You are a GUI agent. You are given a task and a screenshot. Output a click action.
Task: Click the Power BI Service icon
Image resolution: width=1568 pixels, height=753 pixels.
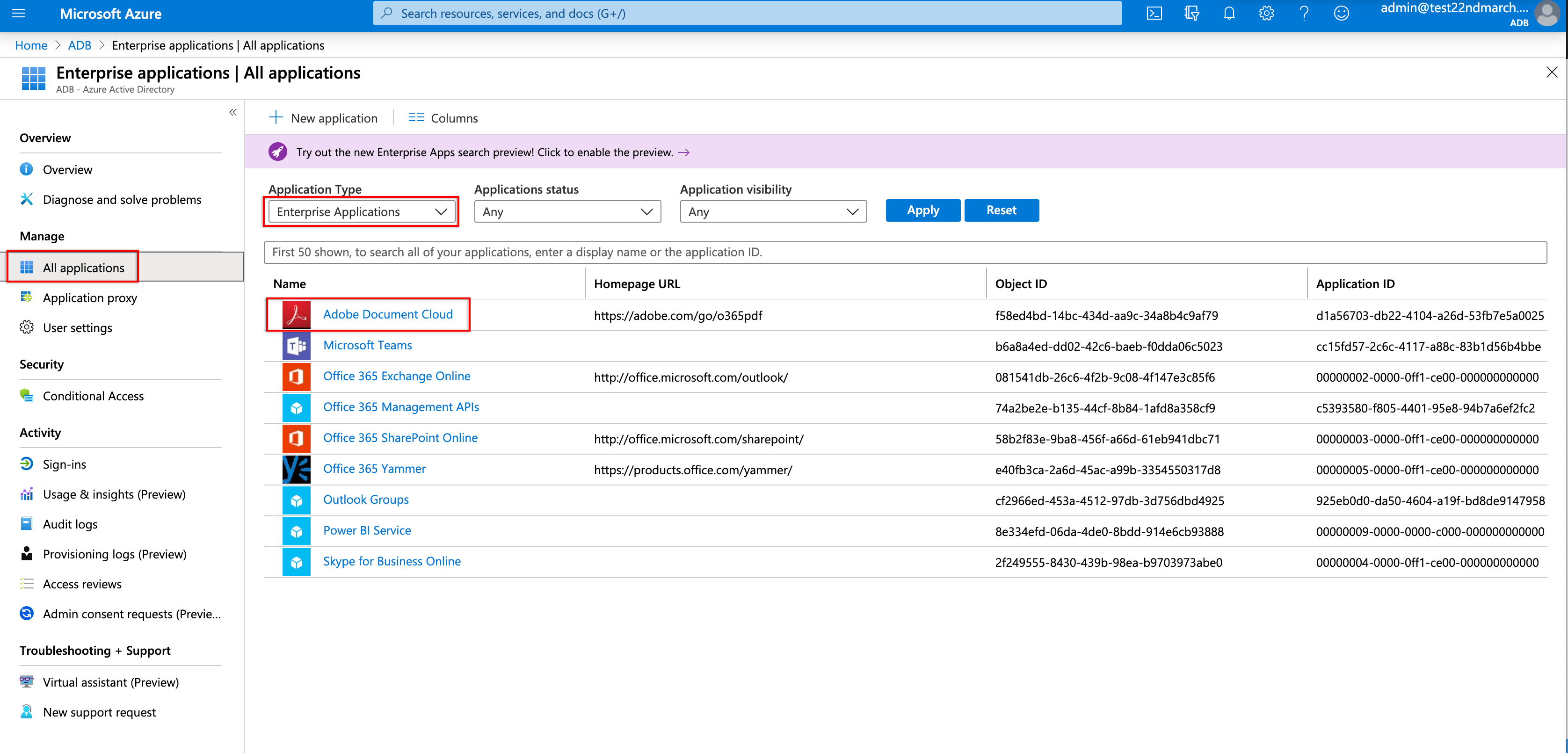(297, 531)
